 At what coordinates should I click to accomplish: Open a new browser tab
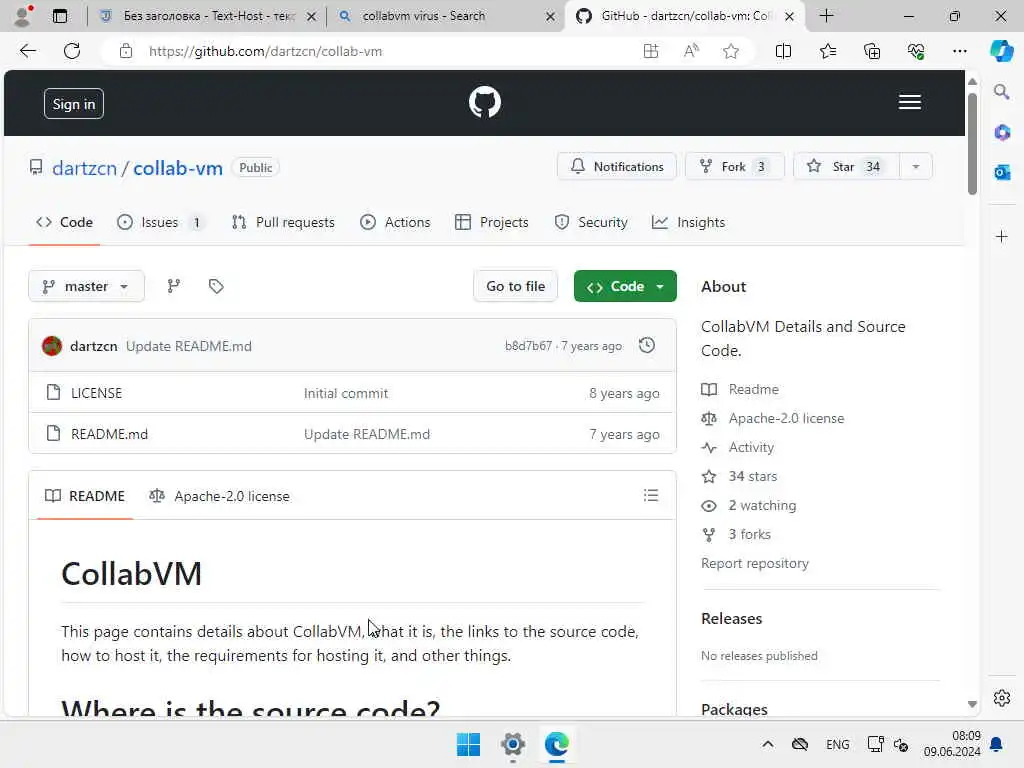tap(826, 16)
